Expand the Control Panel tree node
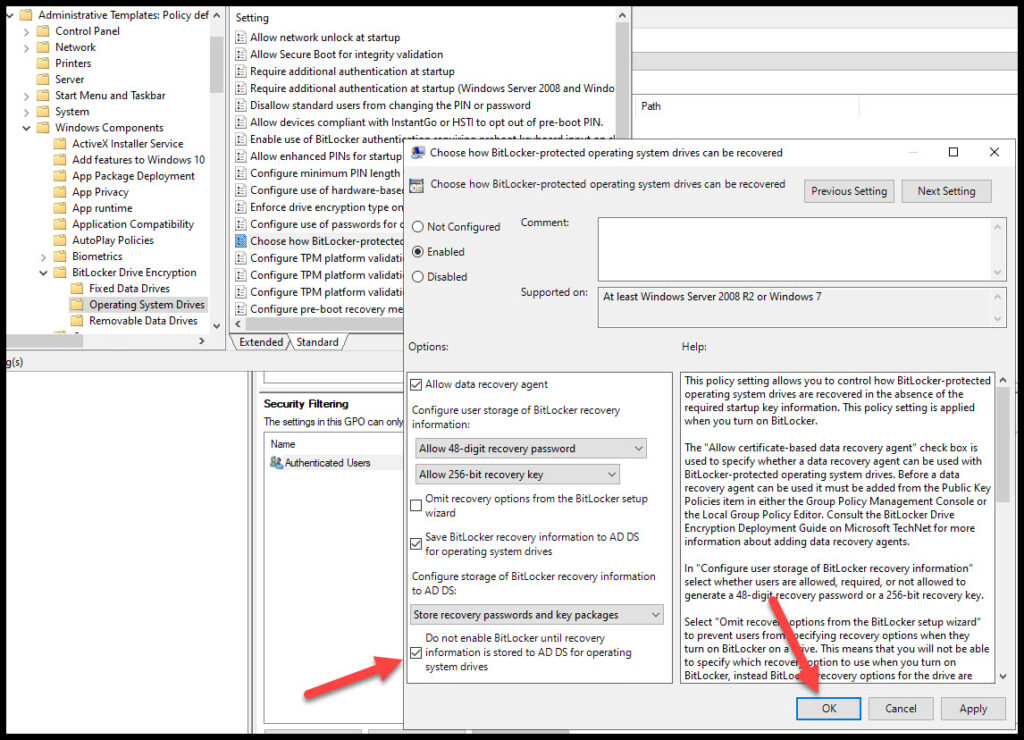The width and height of the screenshot is (1024, 740). coord(26,31)
